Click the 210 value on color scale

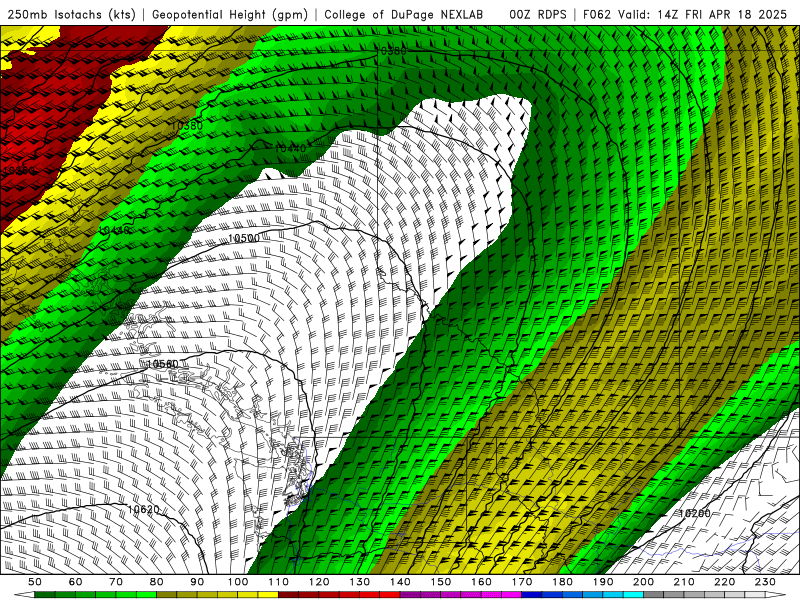684,582
